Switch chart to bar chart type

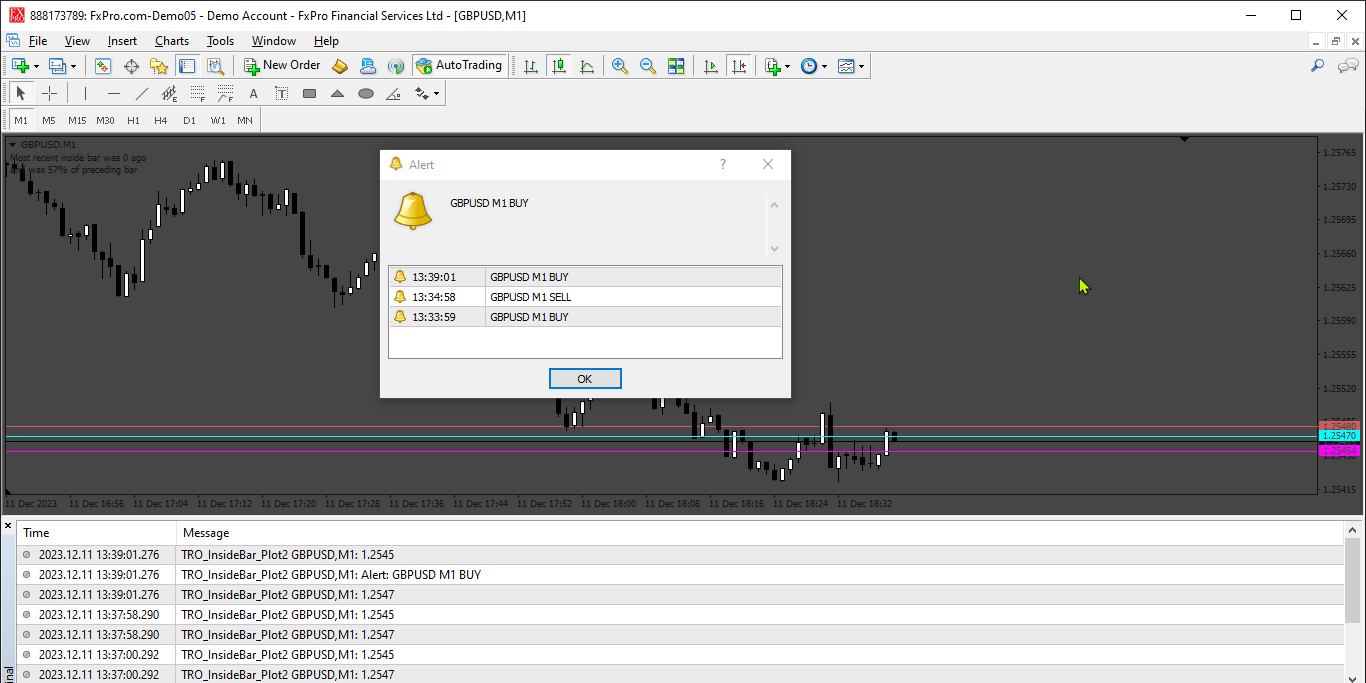tap(531, 66)
